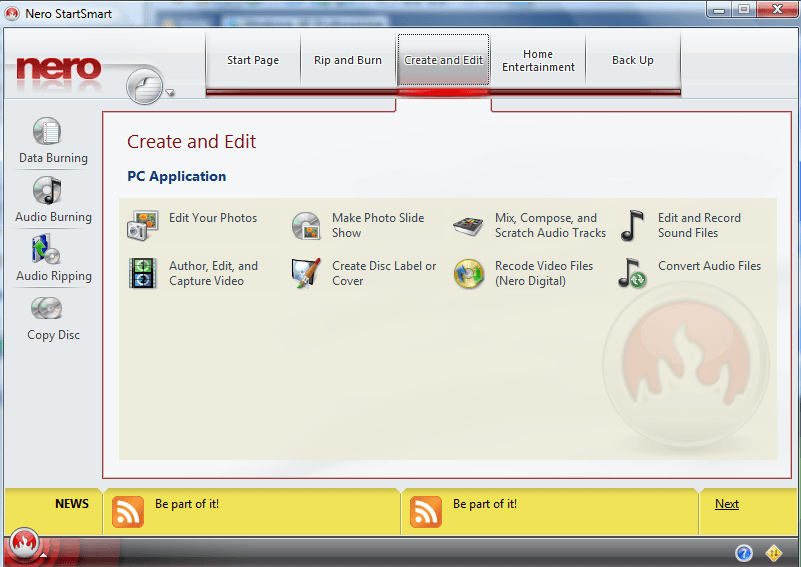Open the Edit Your Photos icon
Image resolution: width=801 pixels, height=567 pixels.
pyautogui.click(x=143, y=225)
